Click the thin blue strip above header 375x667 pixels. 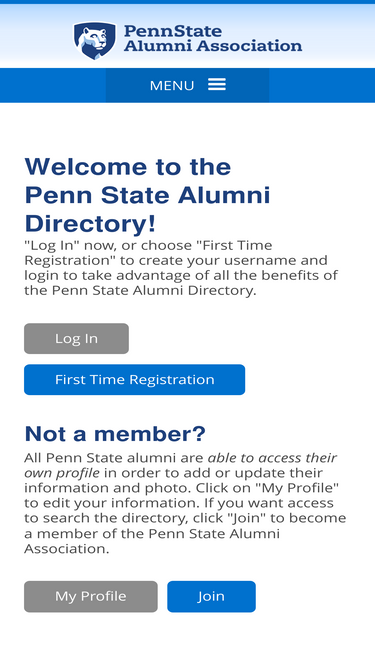188,2
